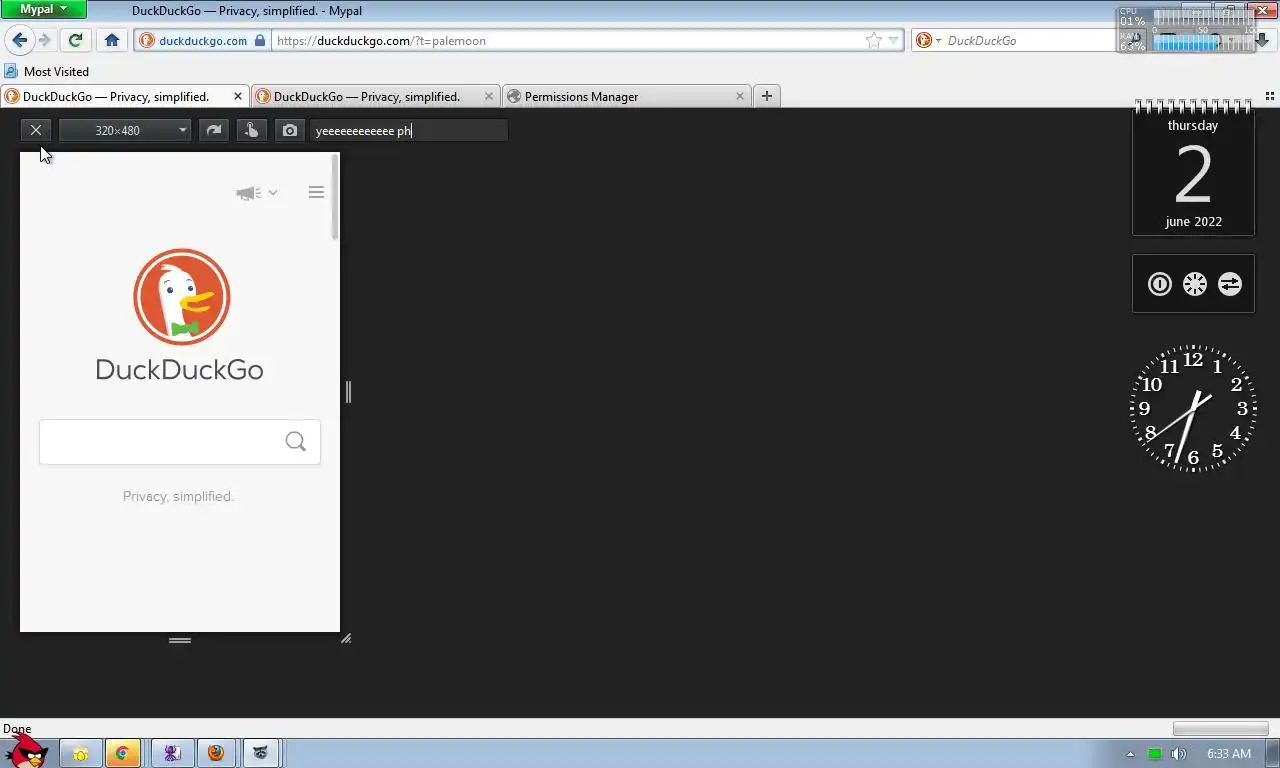1280x768 pixels.
Task: Open Firefox from the taskbar
Action: (x=215, y=753)
